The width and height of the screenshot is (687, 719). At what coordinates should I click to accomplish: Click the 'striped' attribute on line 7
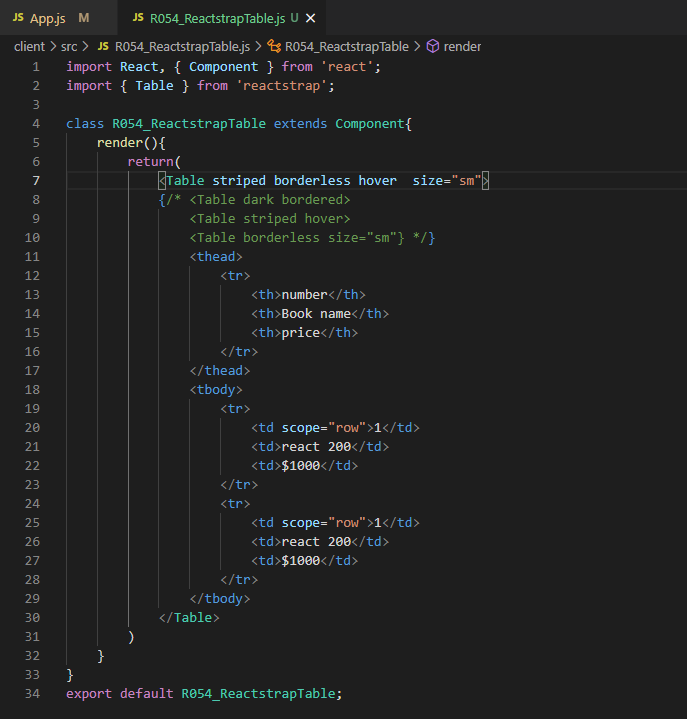(239, 181)
